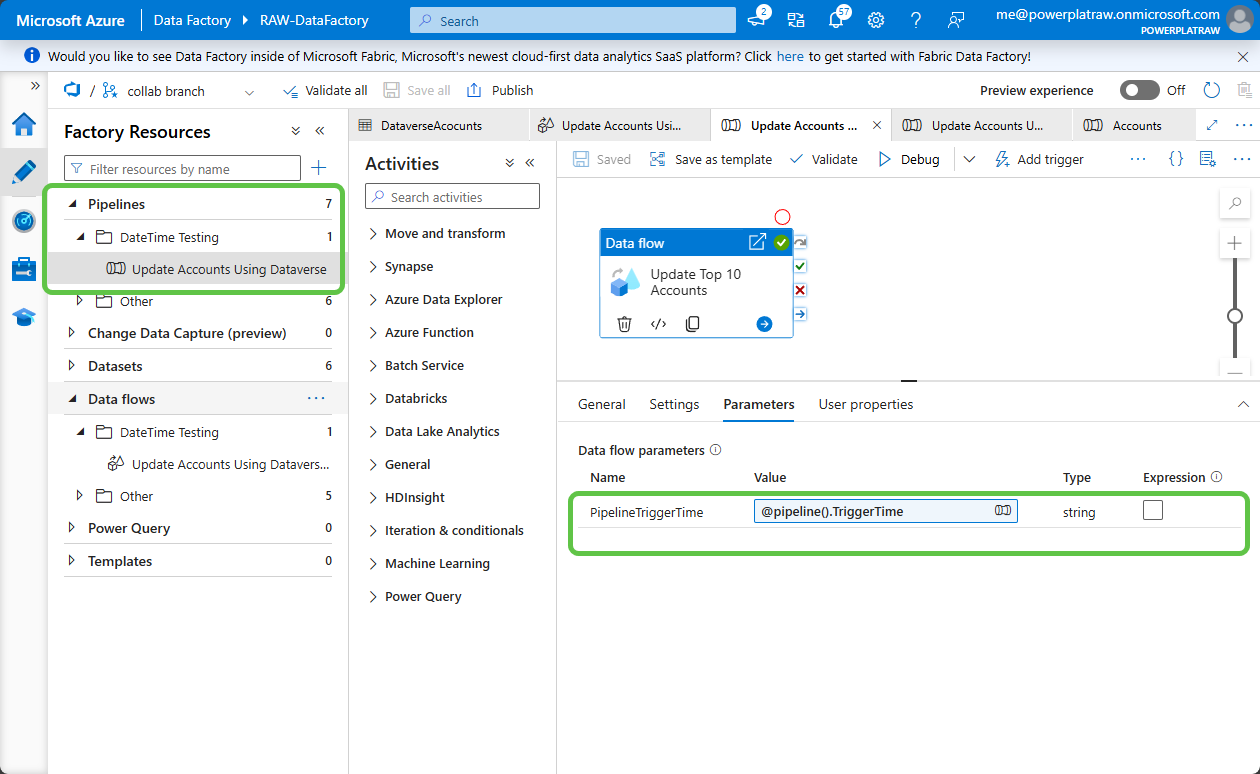This screenshot has height=774, width=1260.
Task: Switch to the Settings tab
Action: coord(674,404)
